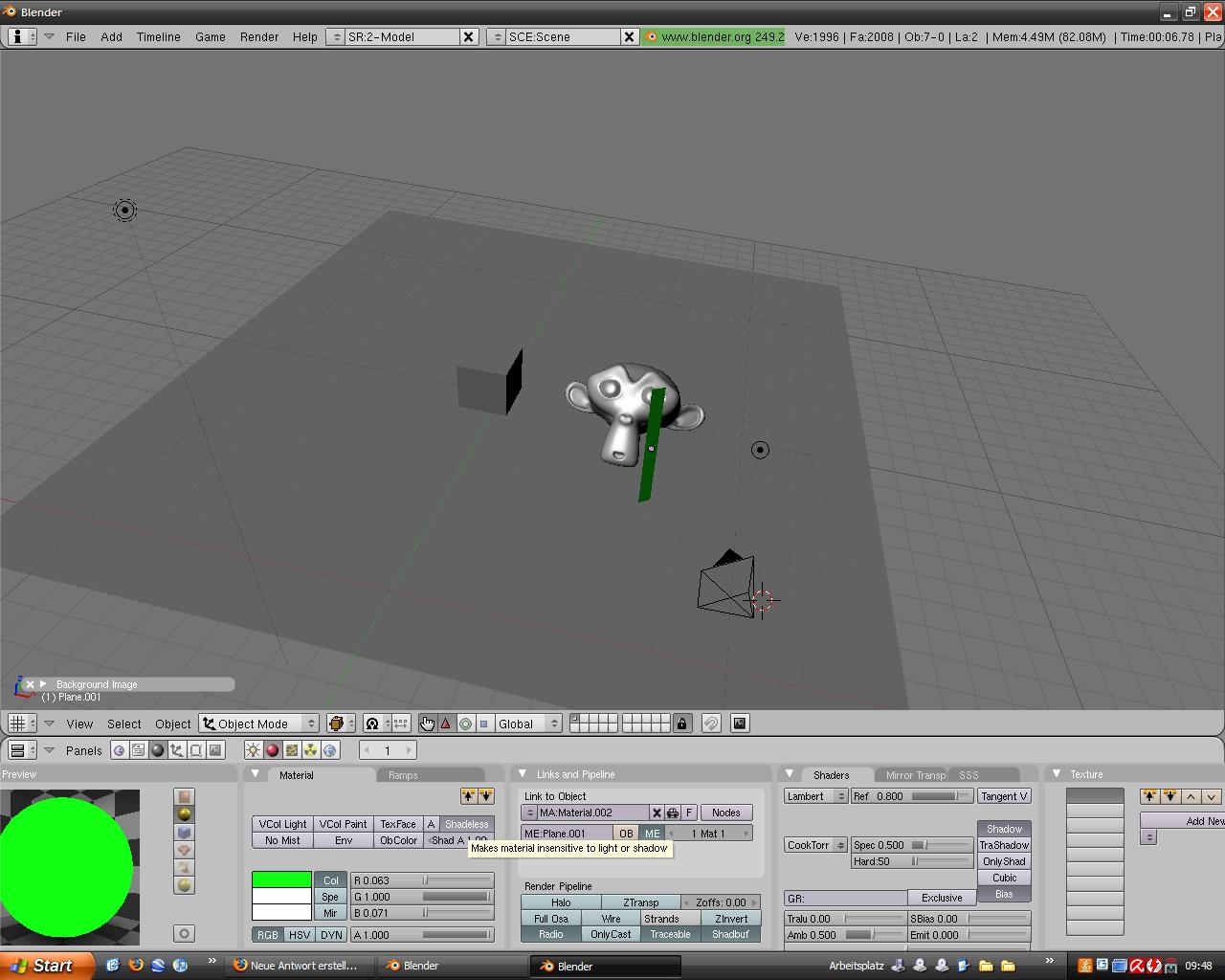Screen dimensions: 1225x980
Task: Click the paste material settings icon
Action: point(486,796)
